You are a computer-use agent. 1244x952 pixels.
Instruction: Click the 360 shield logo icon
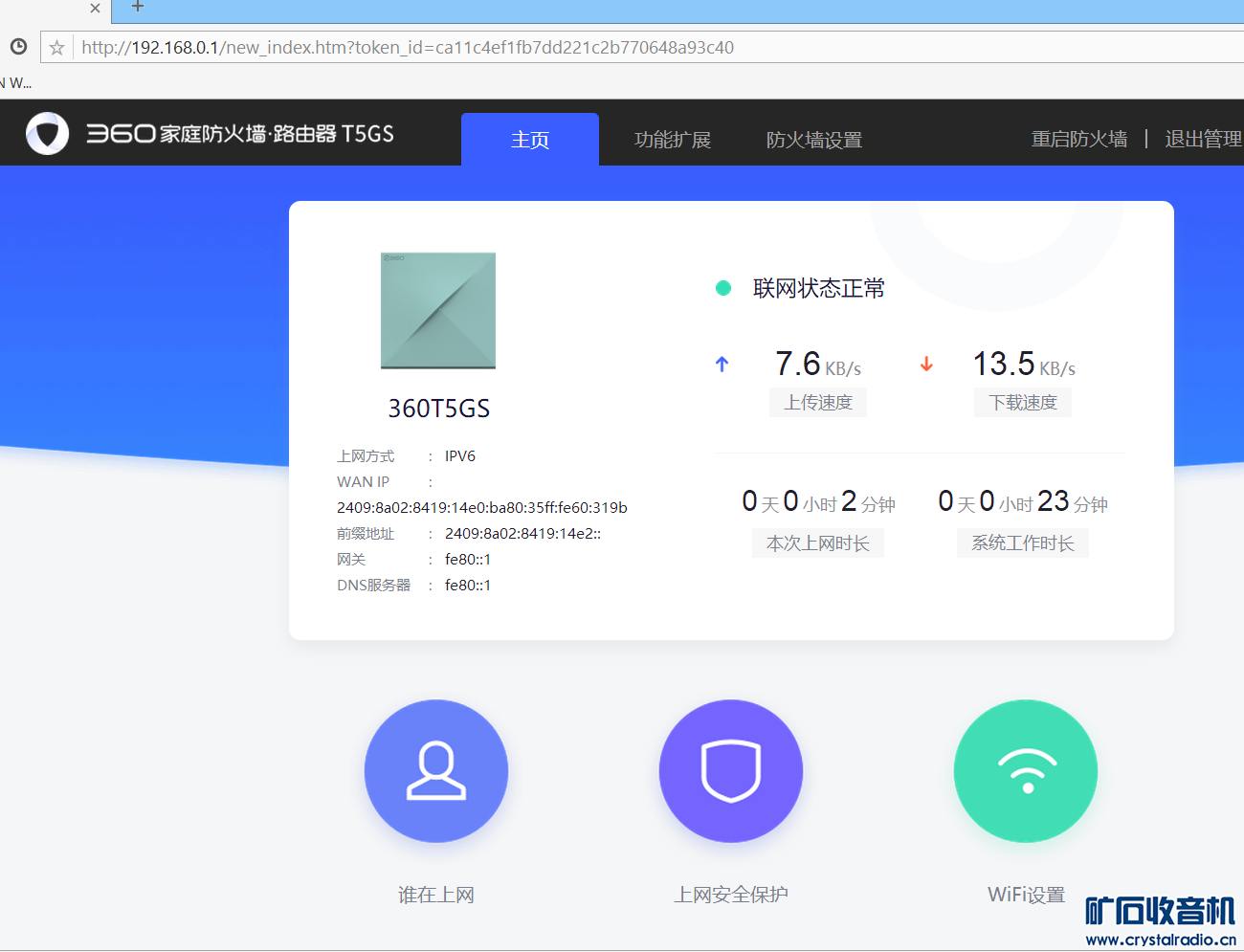pyautogui.click(x=48, y=134)
